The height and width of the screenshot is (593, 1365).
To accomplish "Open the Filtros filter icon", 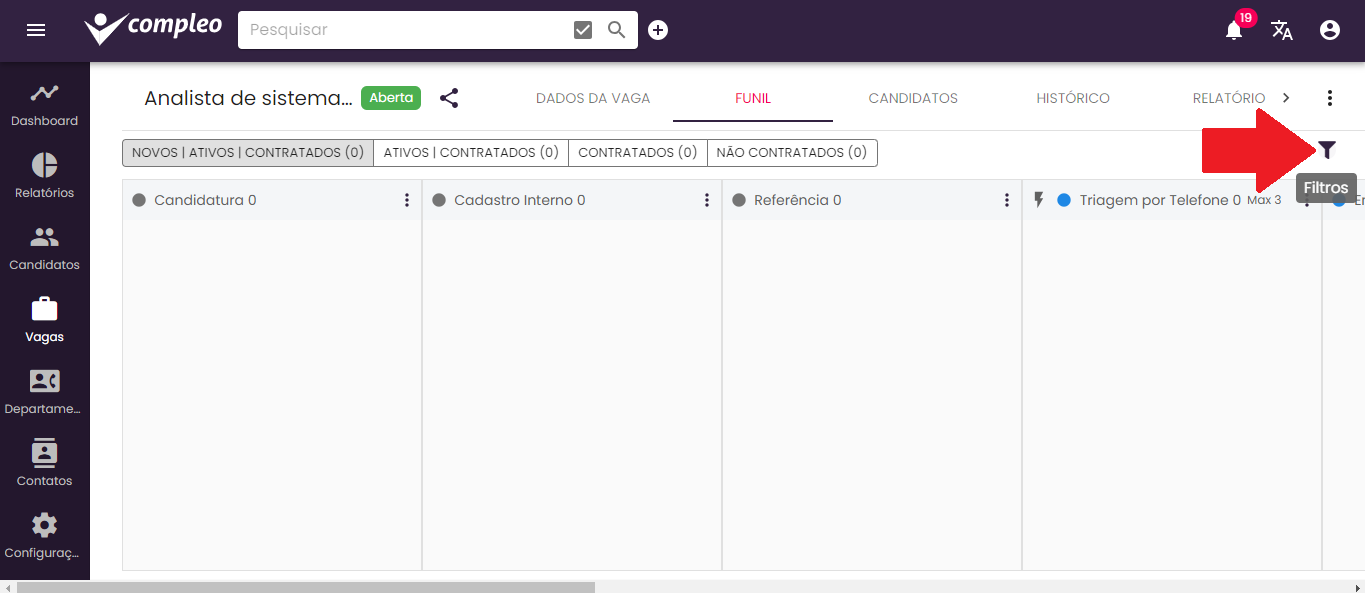I will point(1326,149).
